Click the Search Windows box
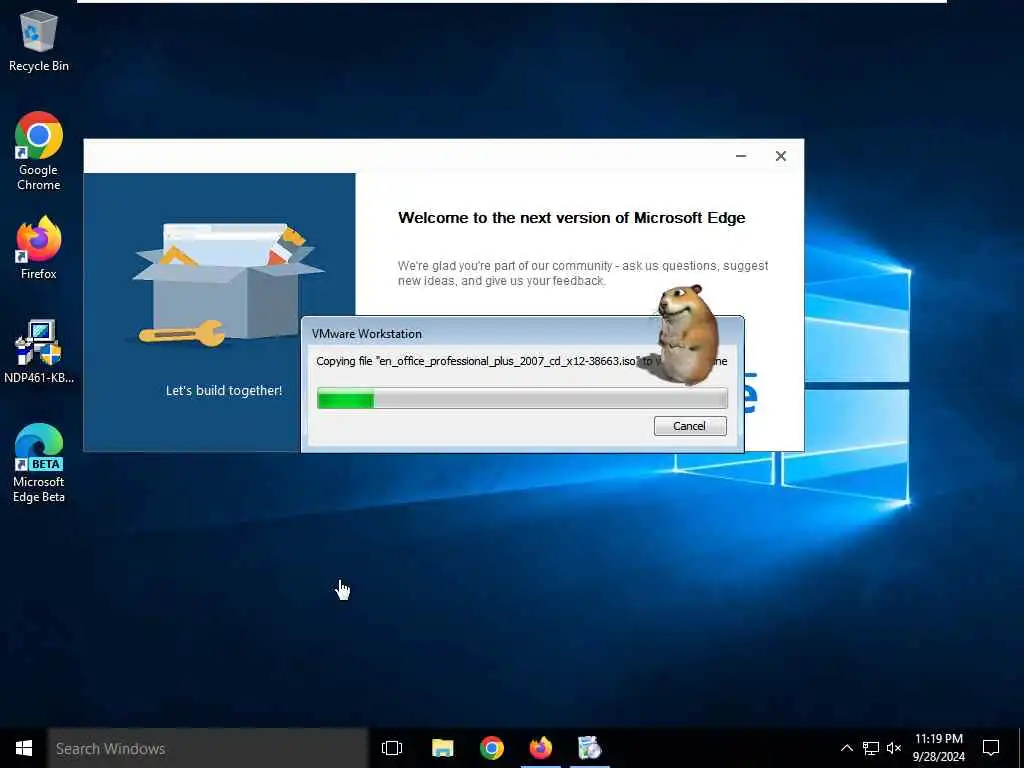The height and width of the screenshot is (768, 1024). coord(208,748)
